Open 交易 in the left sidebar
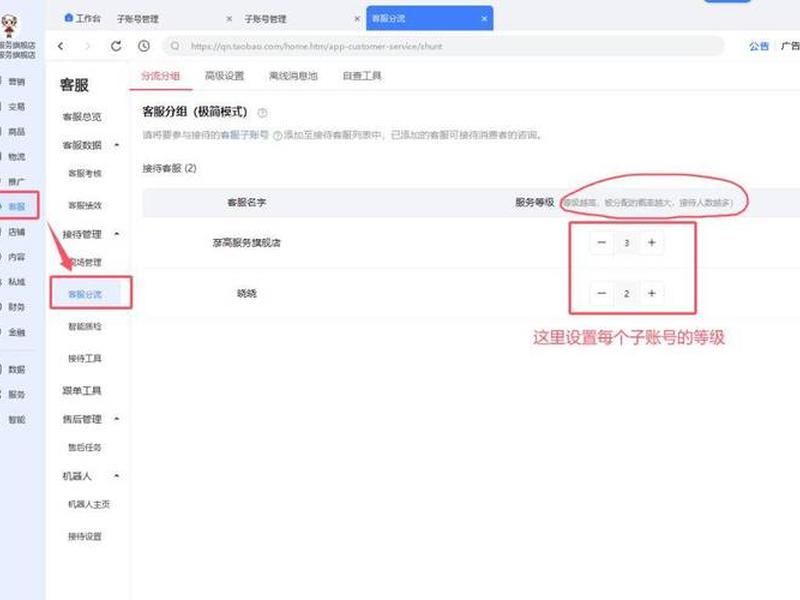The width and height of the screenshot is (800, 600). pyautogui.click(x=16, y=107)
